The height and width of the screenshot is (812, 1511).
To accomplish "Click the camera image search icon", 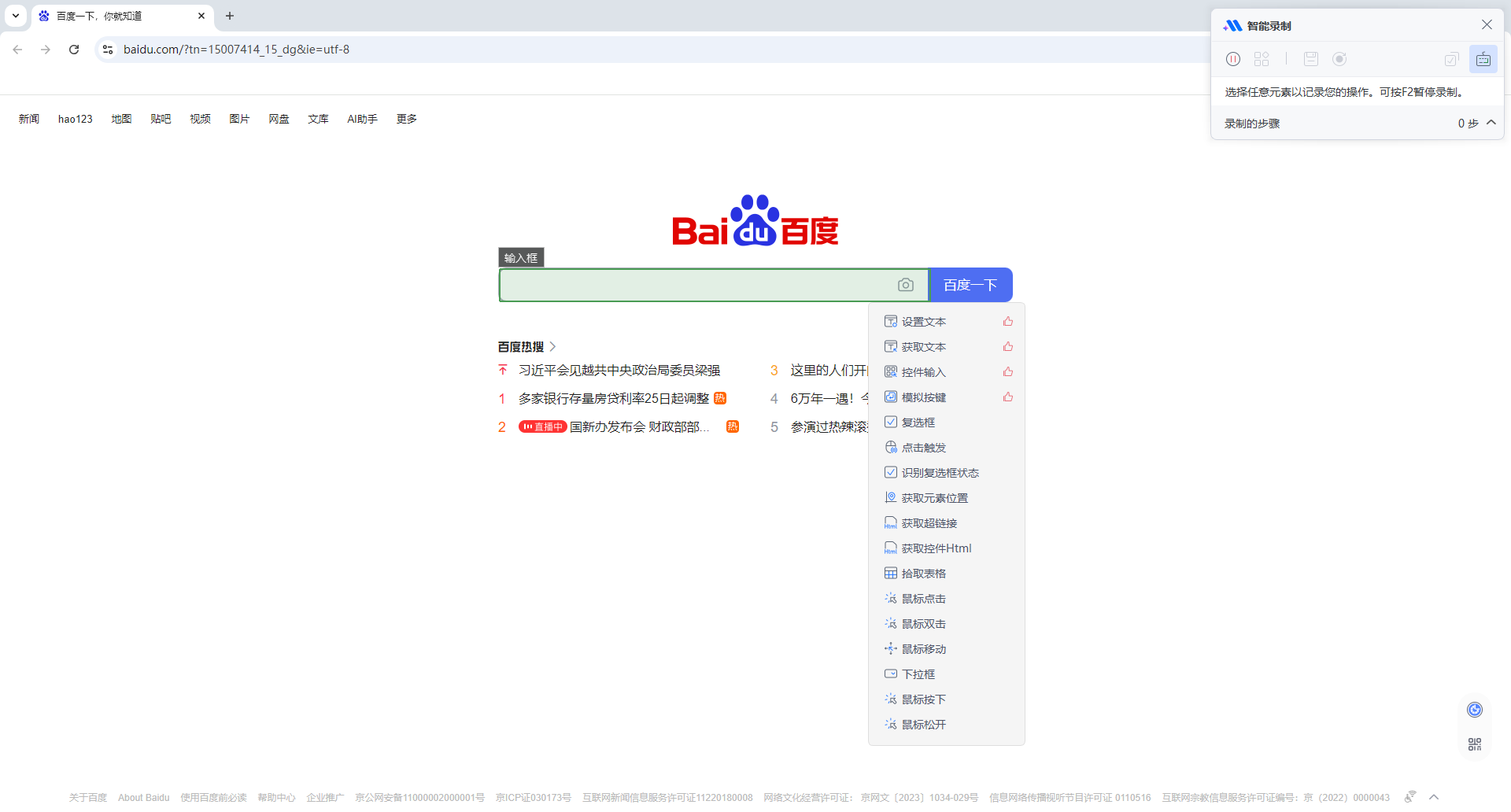I will point(906,285).
